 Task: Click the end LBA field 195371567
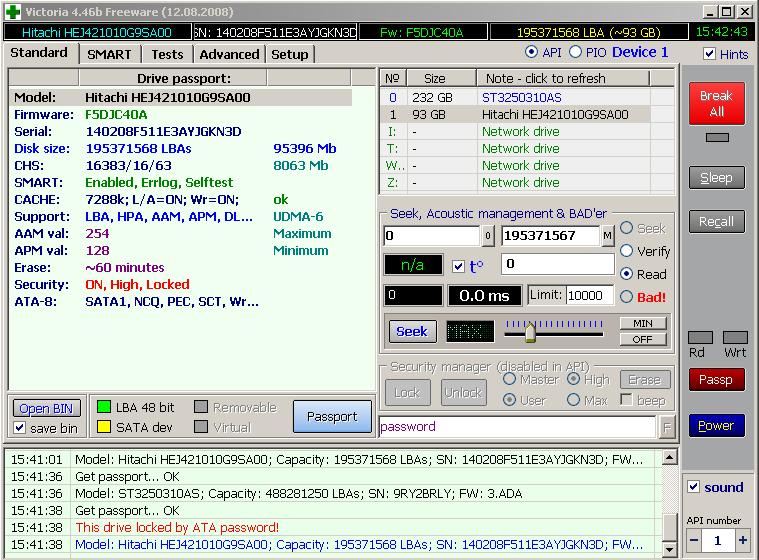(551, 236)
